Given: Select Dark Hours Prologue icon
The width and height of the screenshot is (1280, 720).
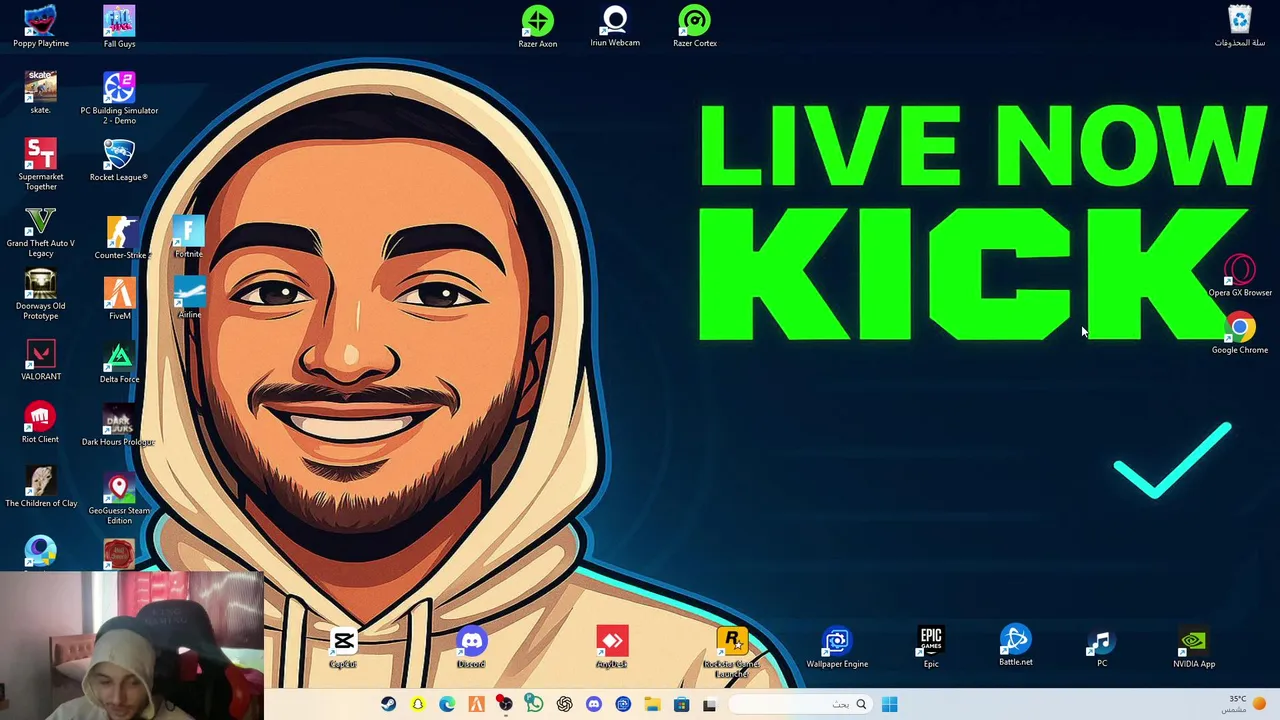Looking at the screenshot, I should [x=118, y=427].
